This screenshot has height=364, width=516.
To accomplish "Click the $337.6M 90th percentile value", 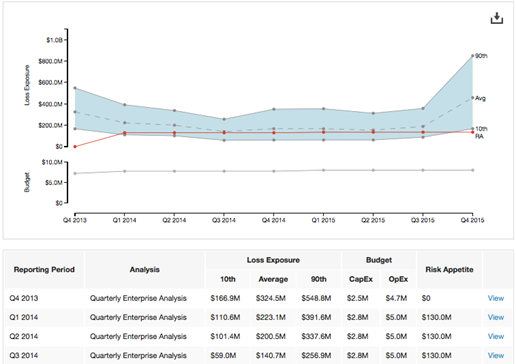I will (316, 336).
